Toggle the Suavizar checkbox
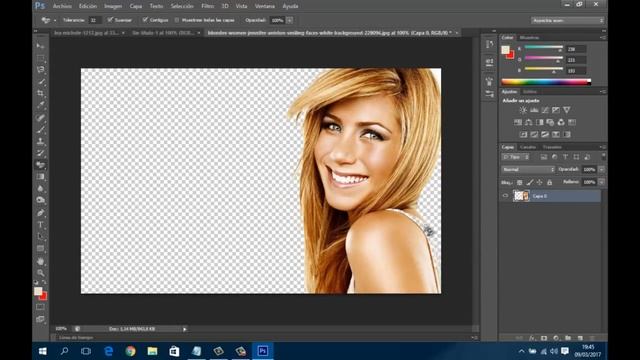This screenshot has width=640, height=360. [110, 20]
